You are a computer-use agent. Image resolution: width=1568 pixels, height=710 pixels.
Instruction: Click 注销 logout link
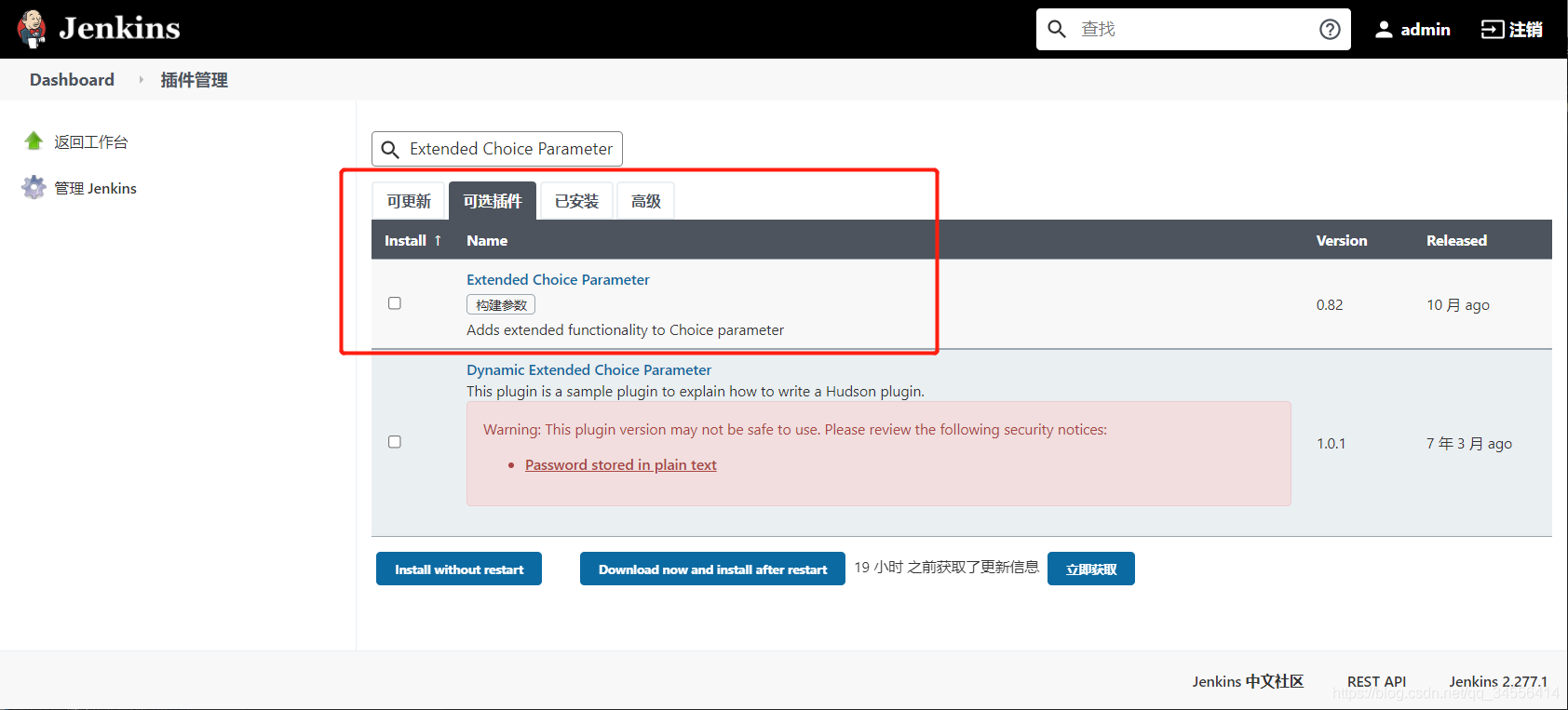(x=1525, y=30)
